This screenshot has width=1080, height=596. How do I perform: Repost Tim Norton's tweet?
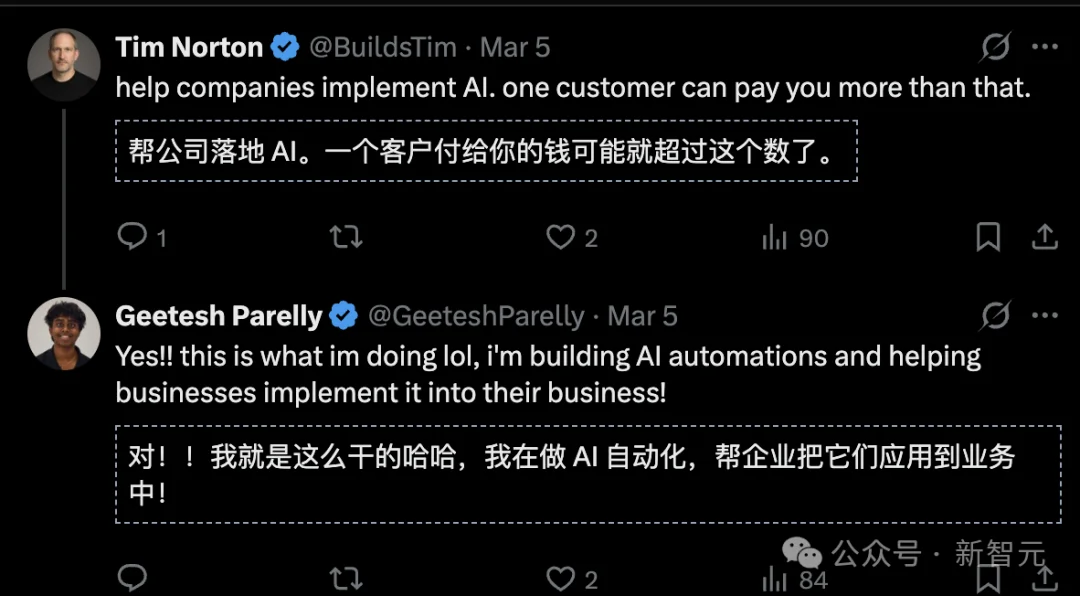click(x=345, y=237)
